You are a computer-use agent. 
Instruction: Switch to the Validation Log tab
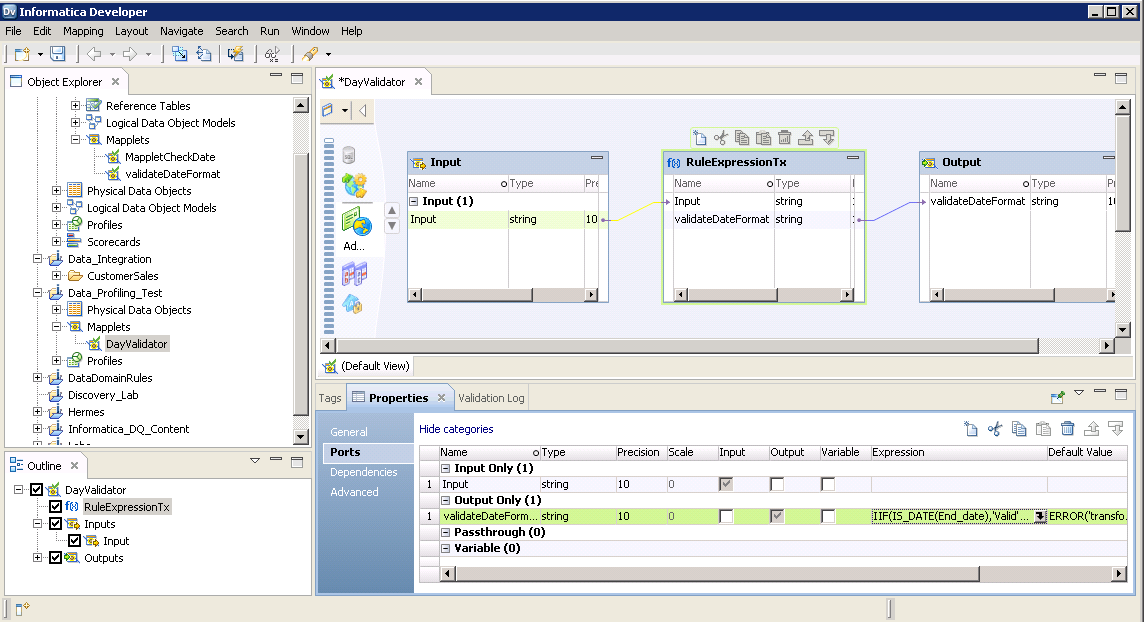[x=491, y=398]
